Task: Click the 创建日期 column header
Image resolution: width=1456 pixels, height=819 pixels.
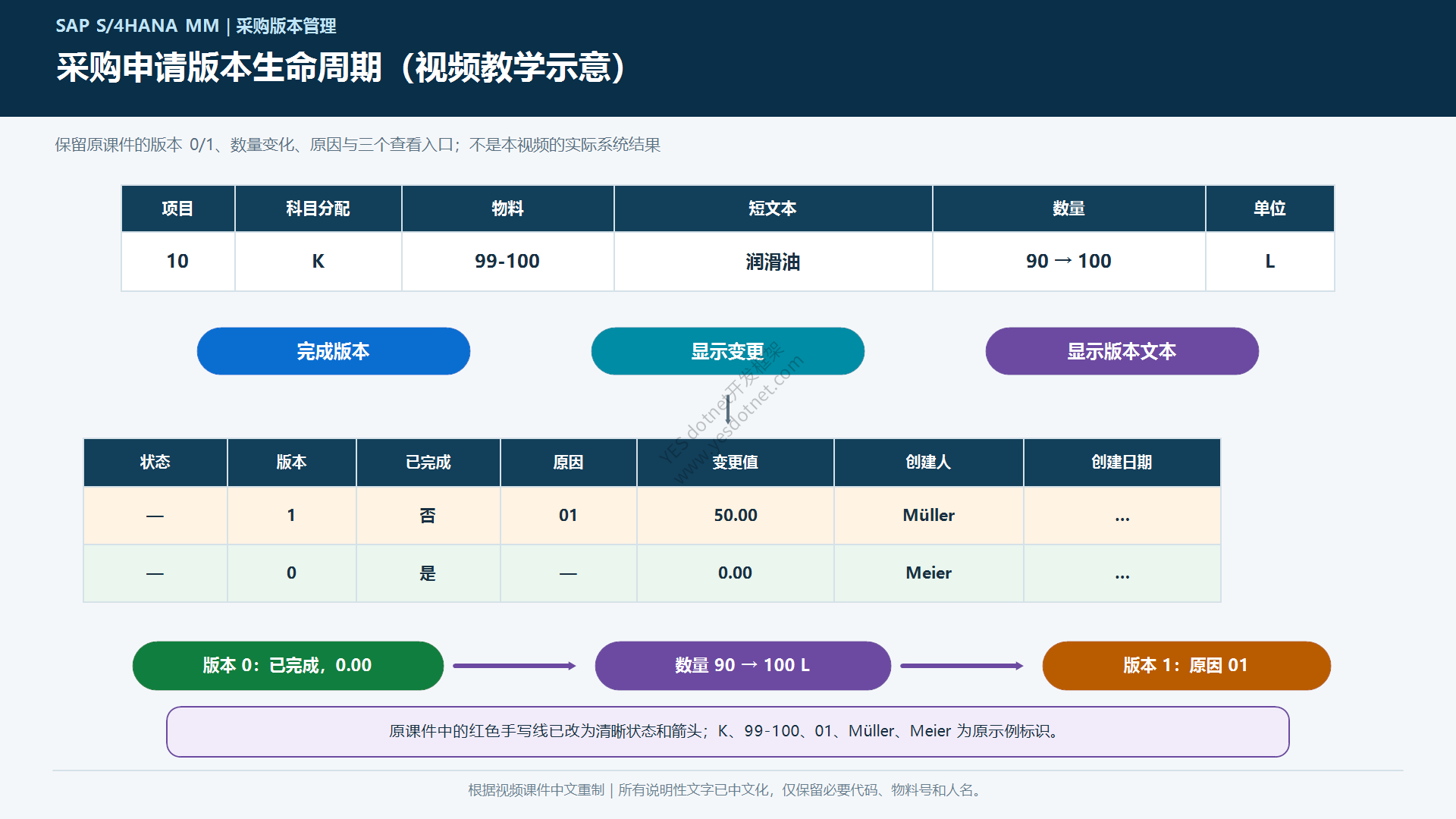Action: (x=1122, y=463)
